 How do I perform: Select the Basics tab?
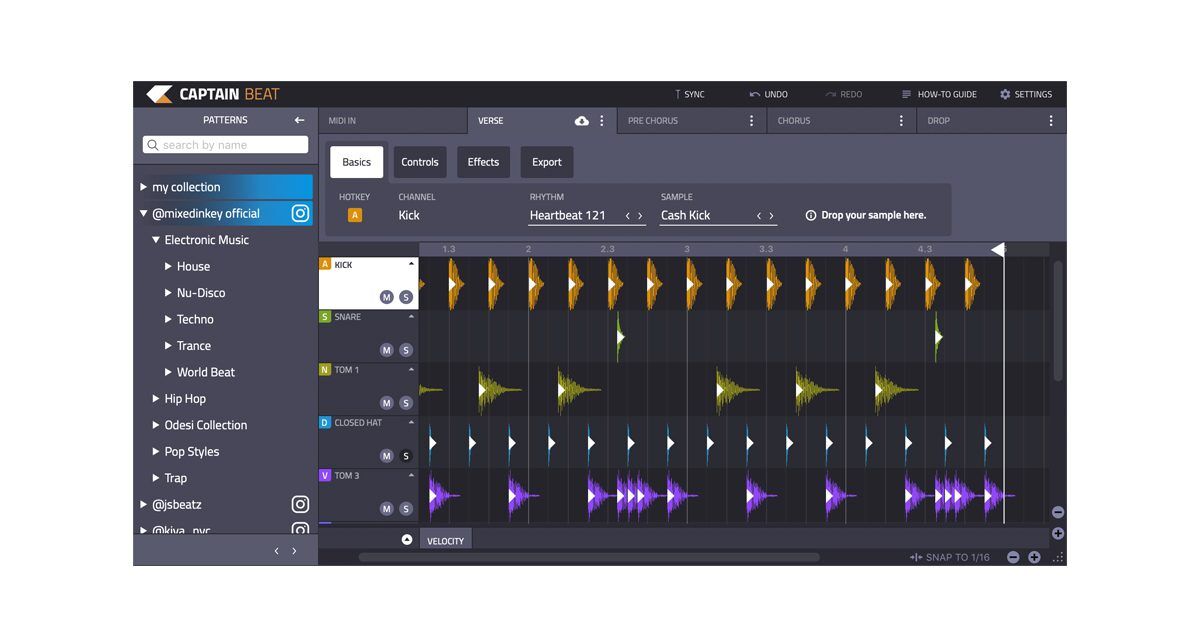pos(357,162)
